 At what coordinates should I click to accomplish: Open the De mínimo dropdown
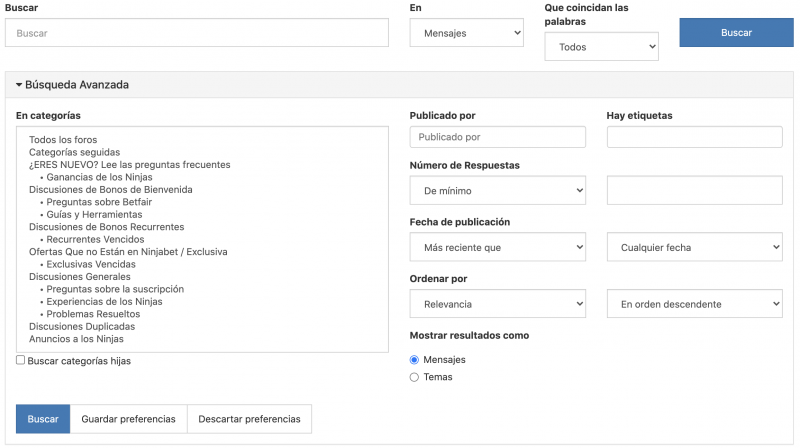pyautogui.click(x=497, y=190)
